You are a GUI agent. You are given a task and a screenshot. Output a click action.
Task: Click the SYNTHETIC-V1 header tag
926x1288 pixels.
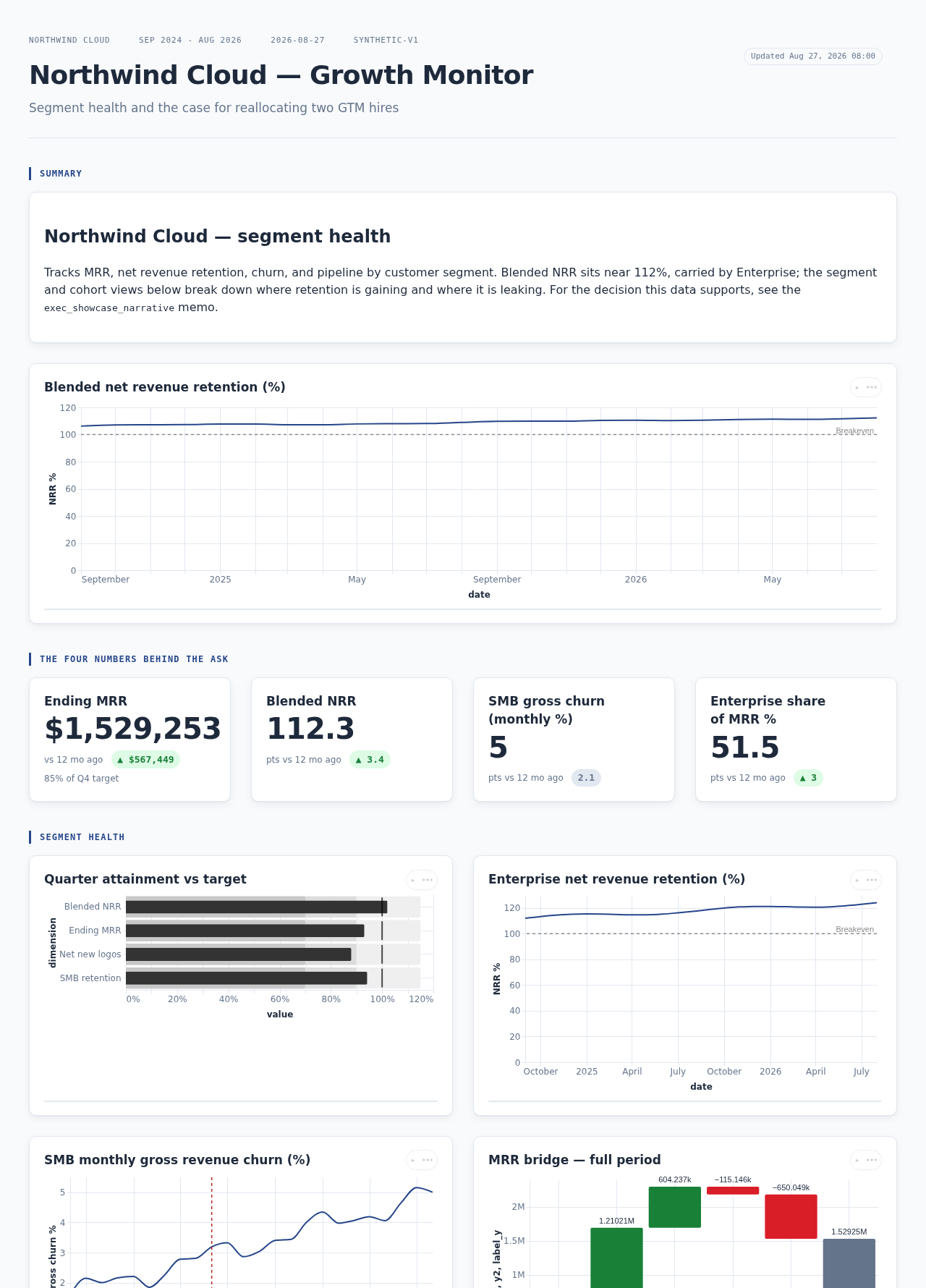[386, 41]
